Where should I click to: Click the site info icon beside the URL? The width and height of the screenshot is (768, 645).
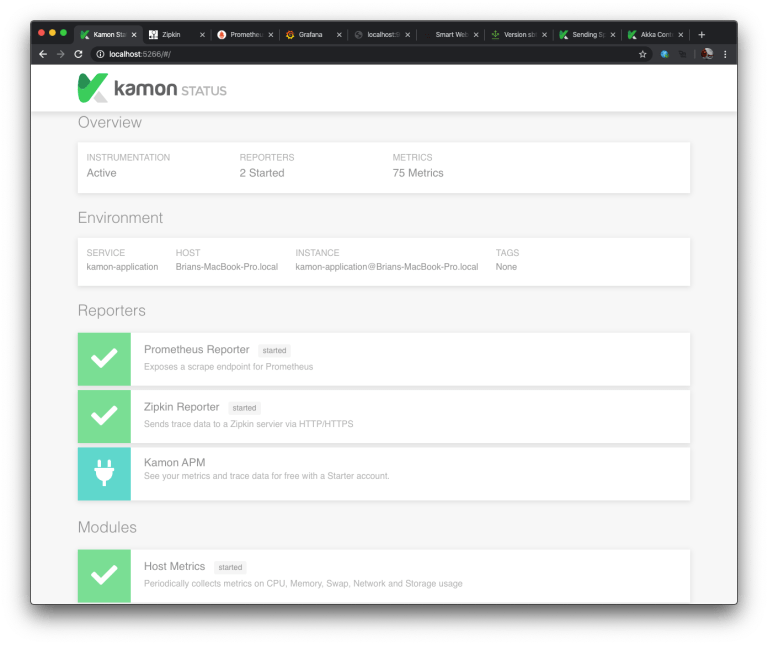[x=100, y=54]
